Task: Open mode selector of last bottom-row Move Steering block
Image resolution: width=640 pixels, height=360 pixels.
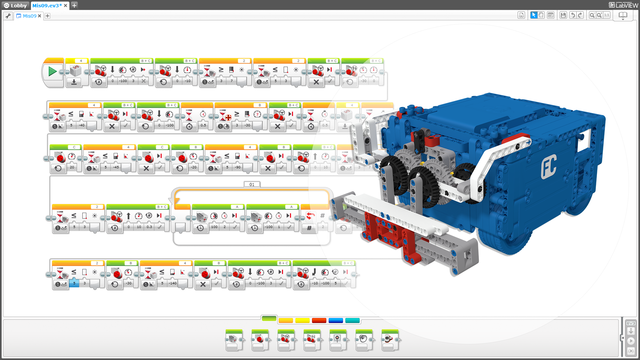Action: point(301,284)
